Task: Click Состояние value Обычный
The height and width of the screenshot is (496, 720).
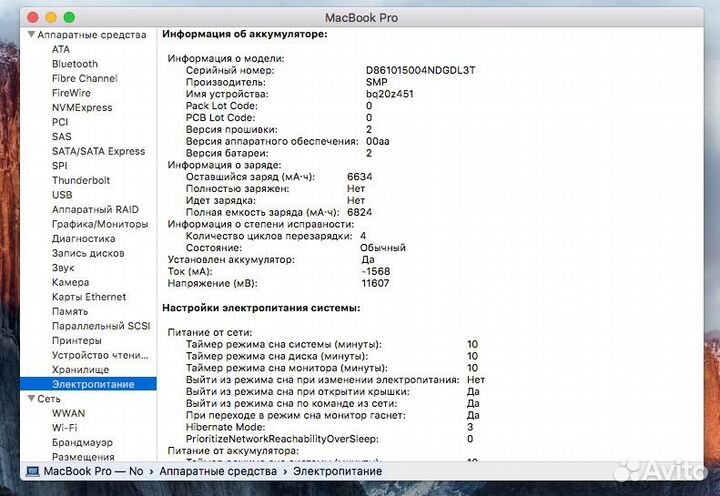Action: tap(382, 248)
